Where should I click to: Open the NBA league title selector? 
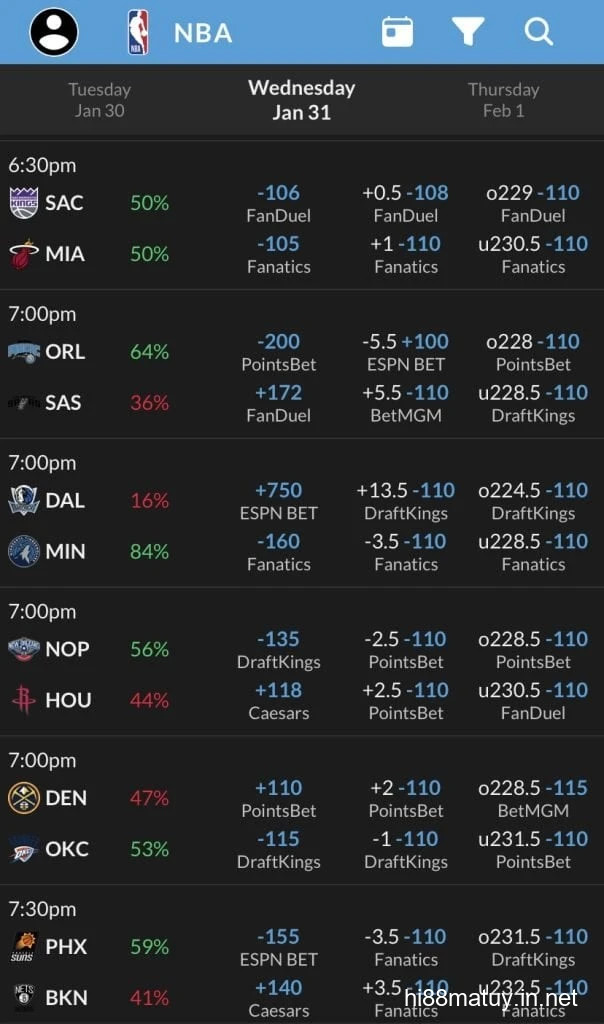click(x=203, y=33)
